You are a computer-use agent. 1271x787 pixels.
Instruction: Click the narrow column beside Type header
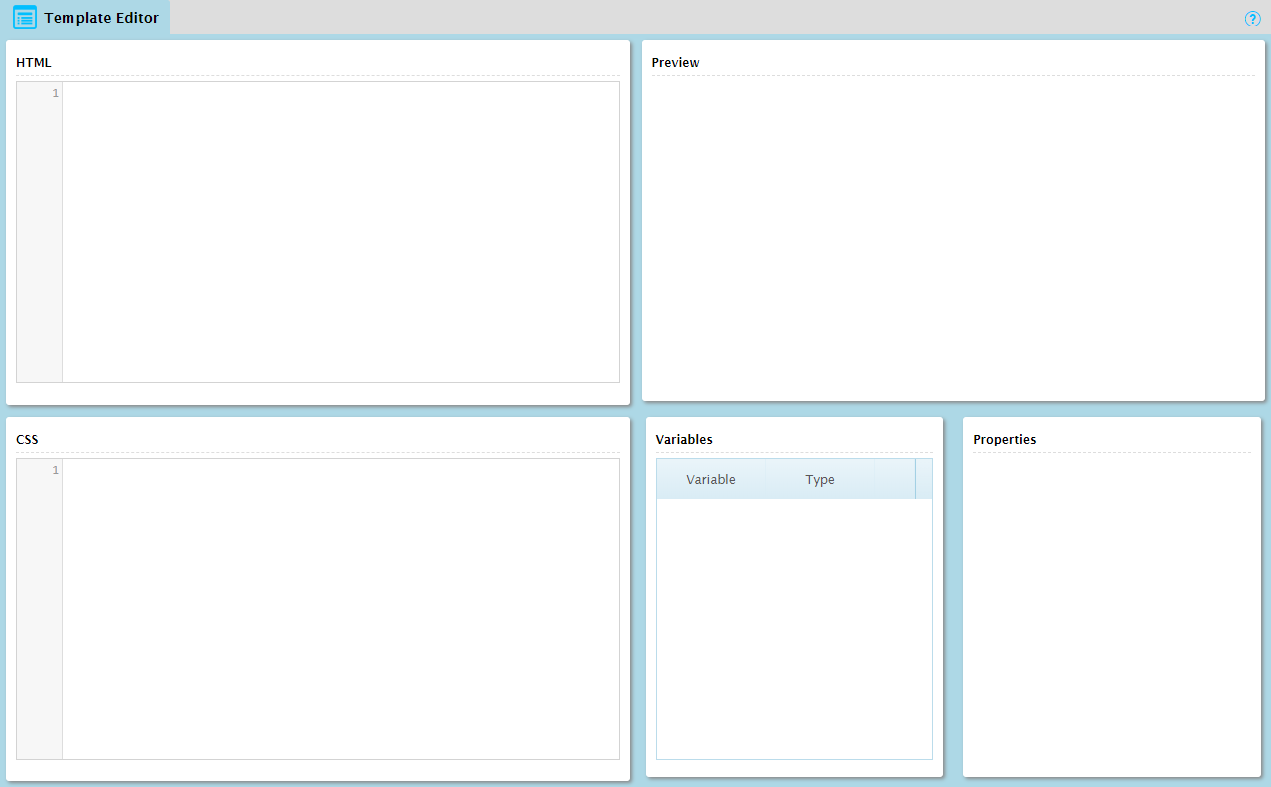(925, 479)
